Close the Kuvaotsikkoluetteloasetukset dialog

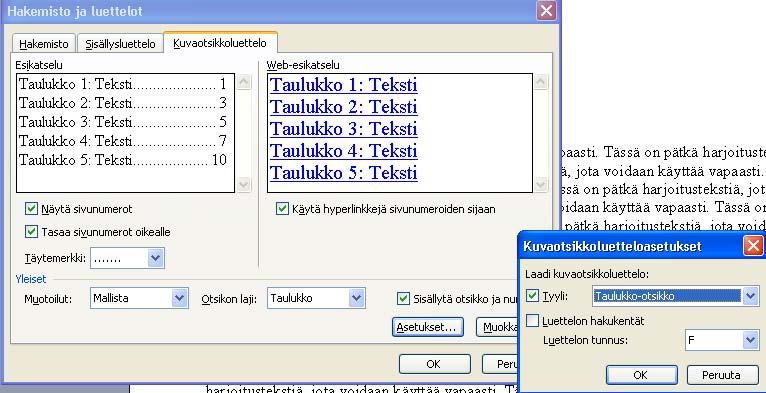pyautogui.click(x=753, y=245)
